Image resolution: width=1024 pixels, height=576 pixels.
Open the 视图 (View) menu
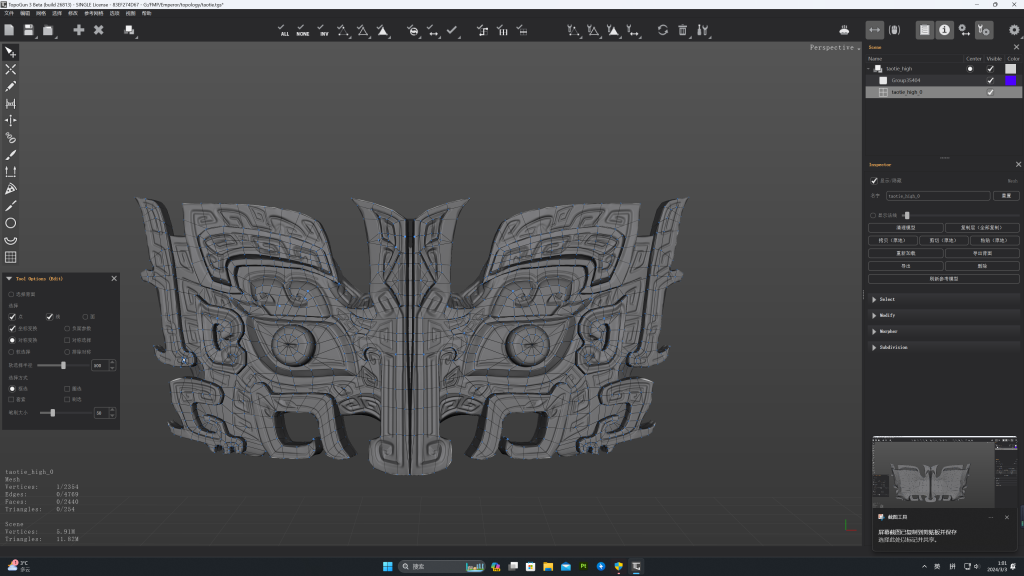pyautogui.click(x=131, y=13)
